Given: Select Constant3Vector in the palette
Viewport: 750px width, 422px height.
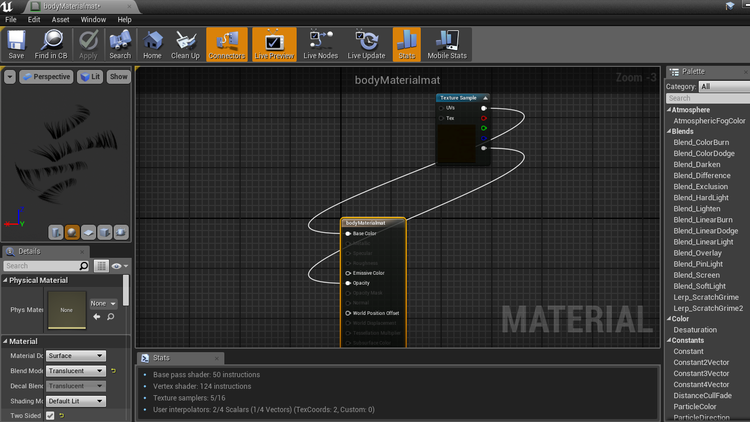Looking at the screenshot, I should (701, 374).
